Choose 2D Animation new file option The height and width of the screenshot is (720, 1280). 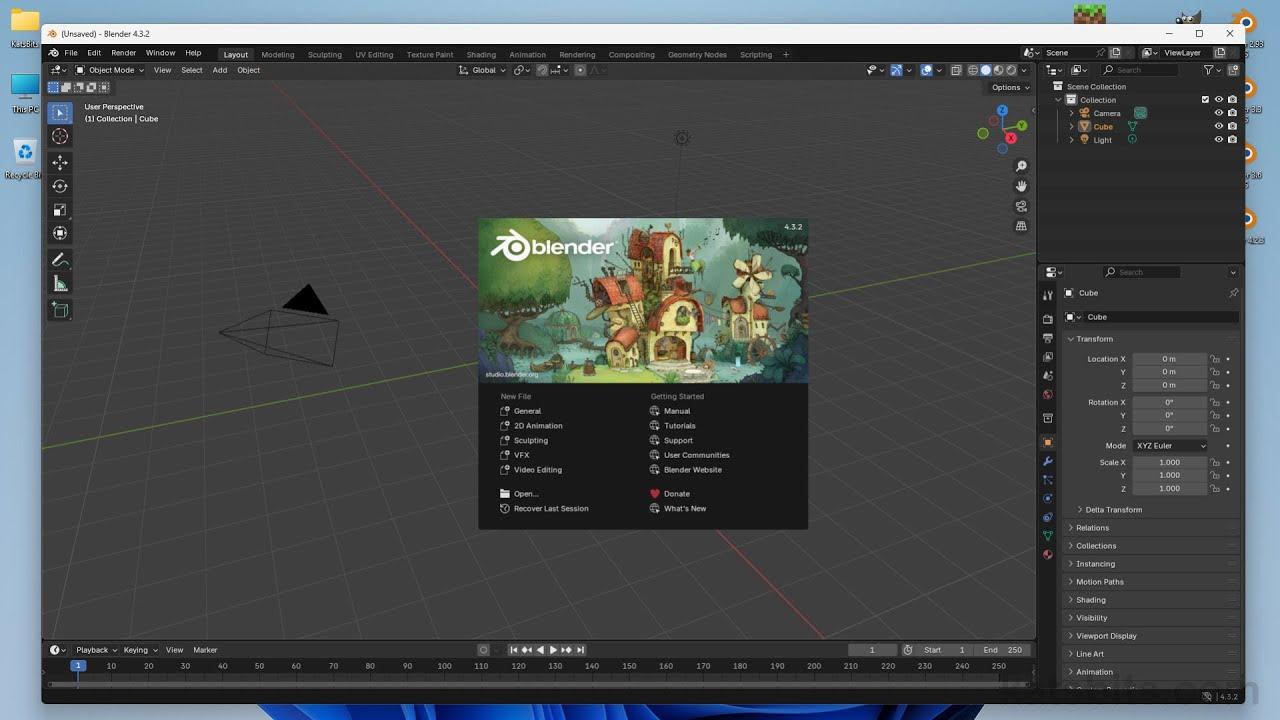pos(538,426)
